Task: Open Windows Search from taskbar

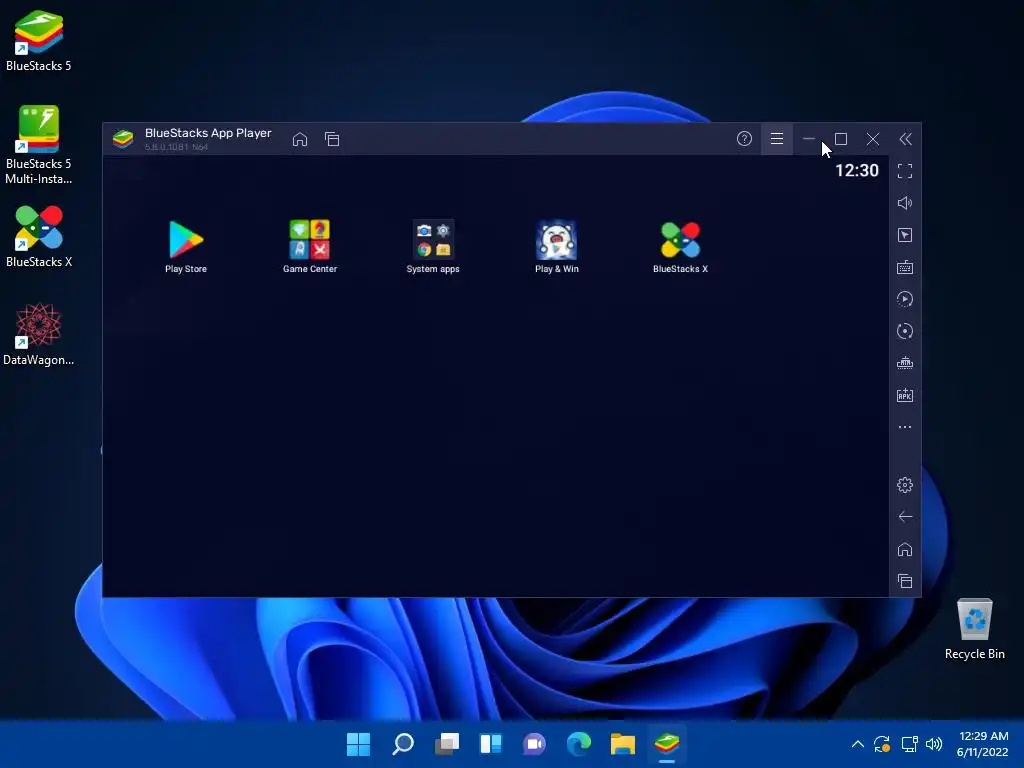Action: [x=403, y=744]
